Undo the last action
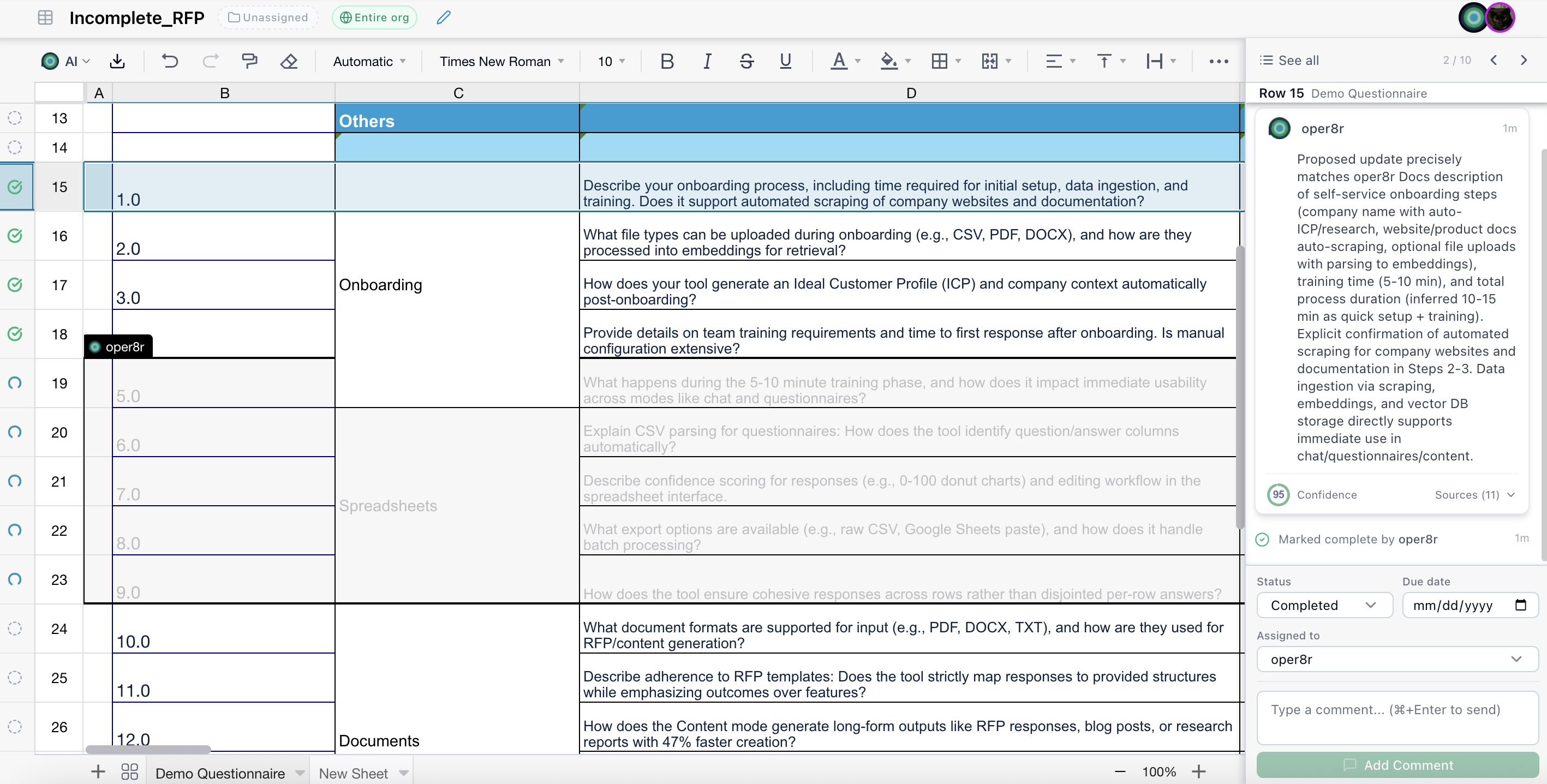1547x784 pixels. (170, 61)
